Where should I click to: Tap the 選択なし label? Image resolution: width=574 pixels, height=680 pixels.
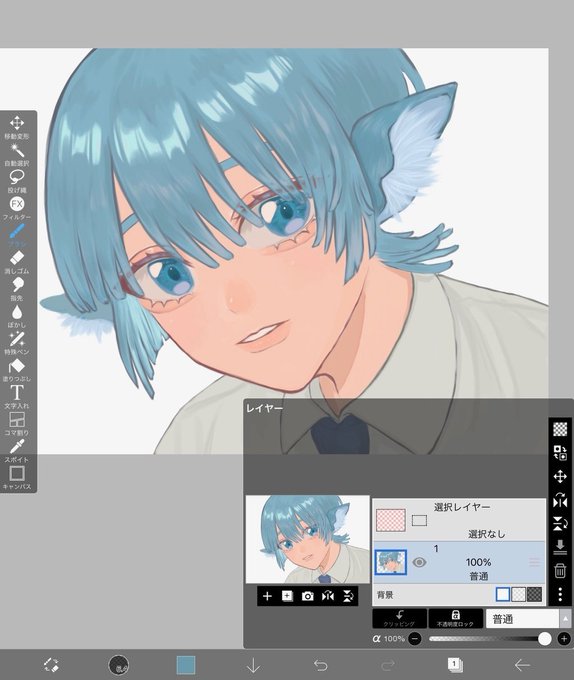pyautogui.click(x=486, y=534)
